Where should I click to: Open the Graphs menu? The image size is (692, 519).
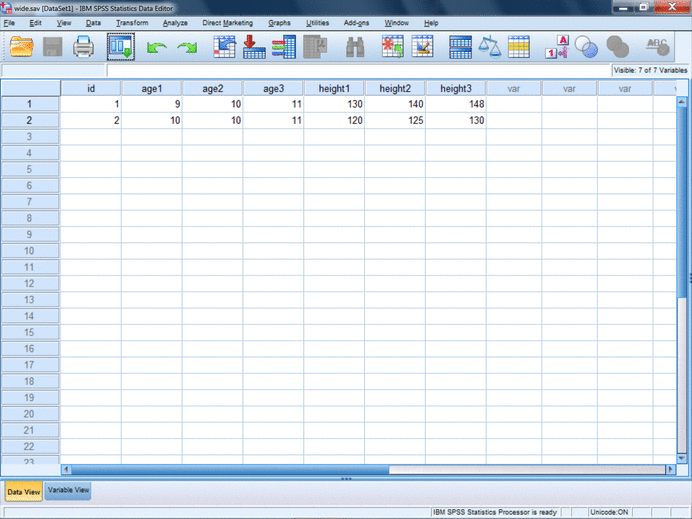pos(279,23)
